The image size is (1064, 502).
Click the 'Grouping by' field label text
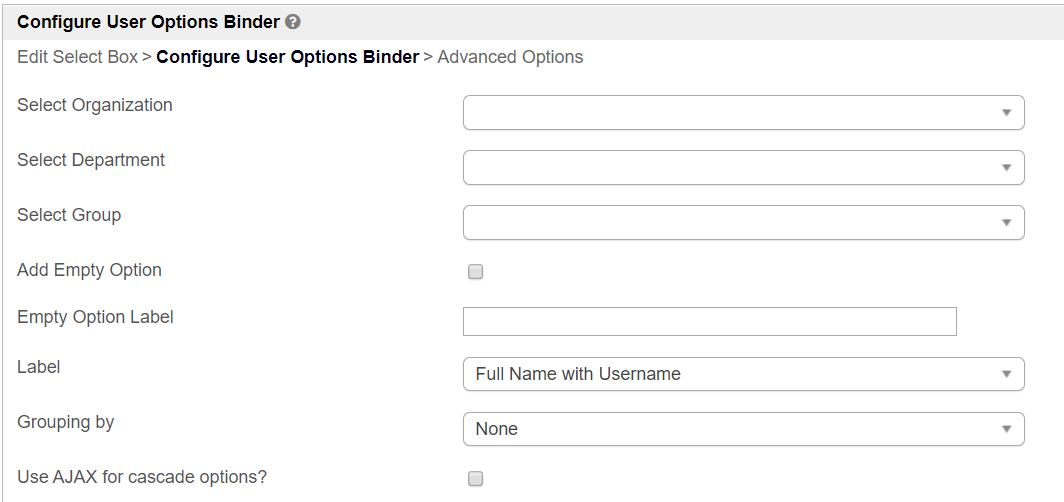(66, 422)
